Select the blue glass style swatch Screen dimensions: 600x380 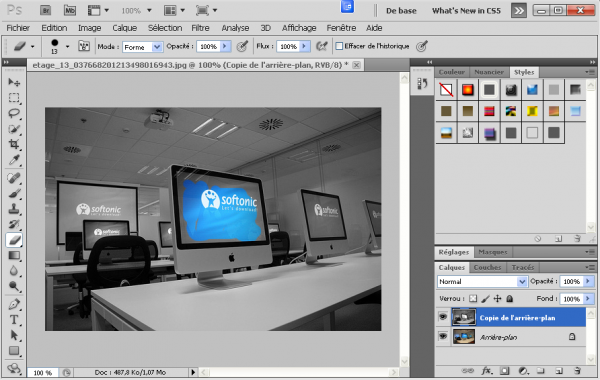click(532, 90)
